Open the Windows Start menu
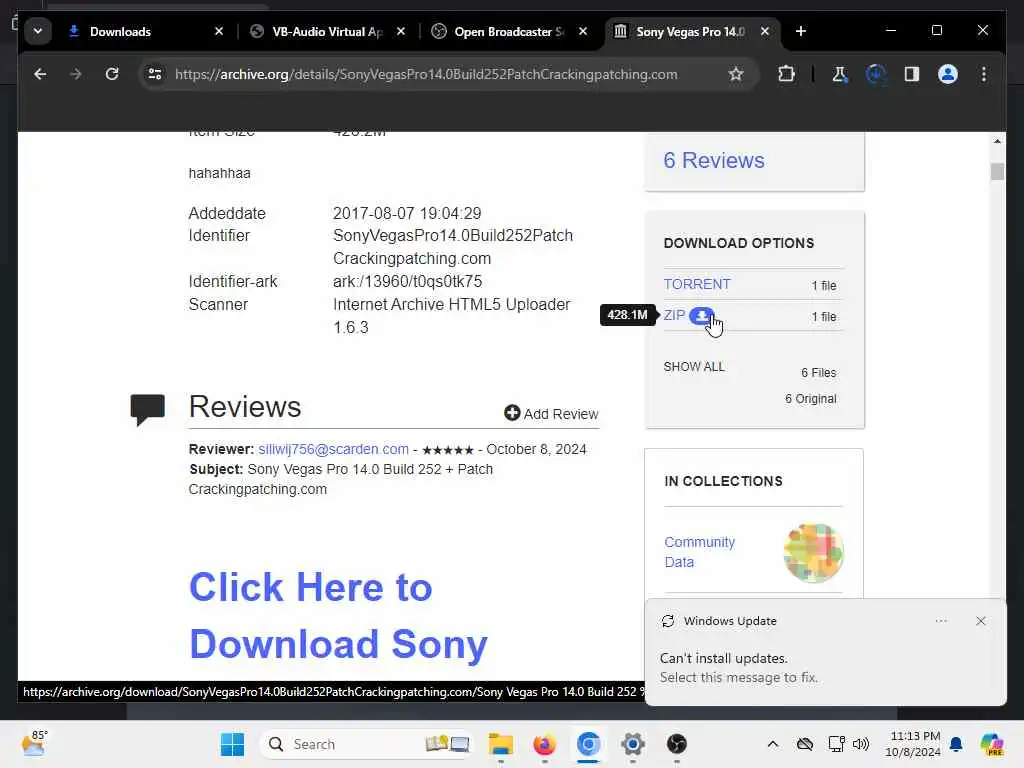 232,744
